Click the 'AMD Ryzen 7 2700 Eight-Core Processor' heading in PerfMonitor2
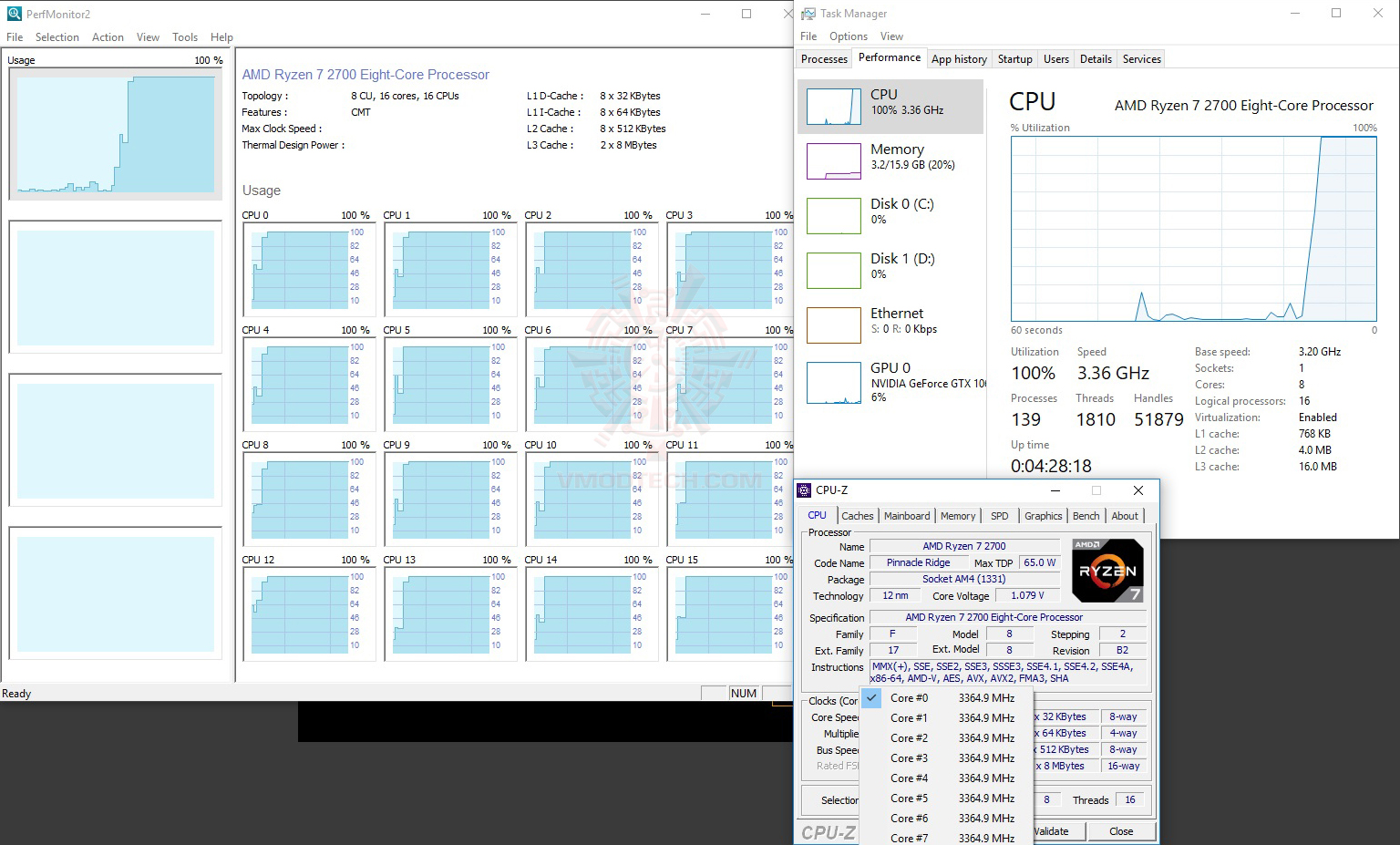The image size is (1400, 845). tap(365, 75)
